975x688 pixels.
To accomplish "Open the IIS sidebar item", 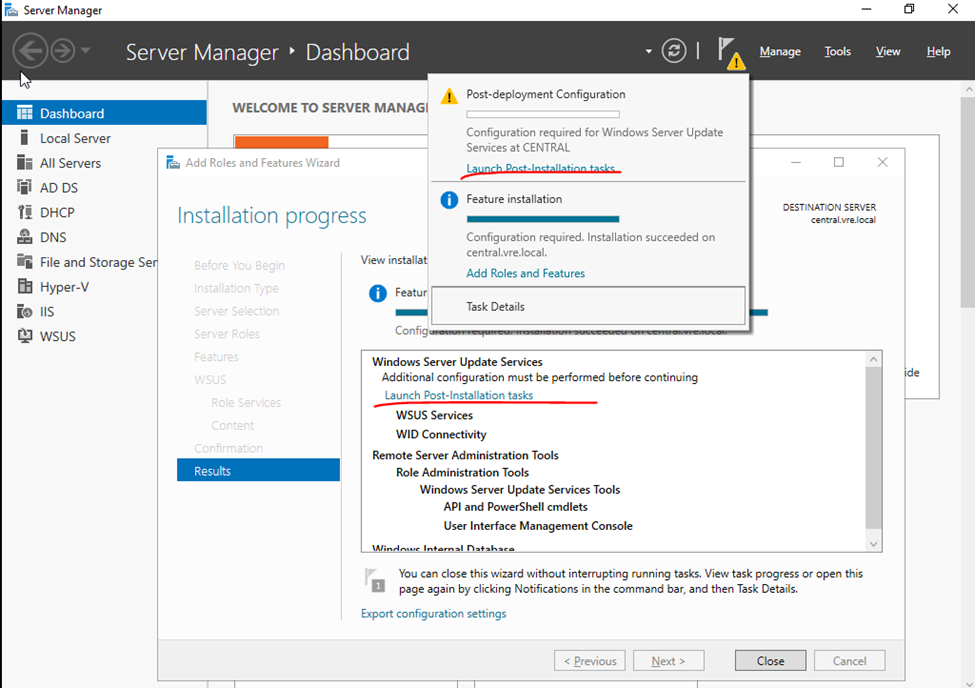I will [x=46, y=312].
